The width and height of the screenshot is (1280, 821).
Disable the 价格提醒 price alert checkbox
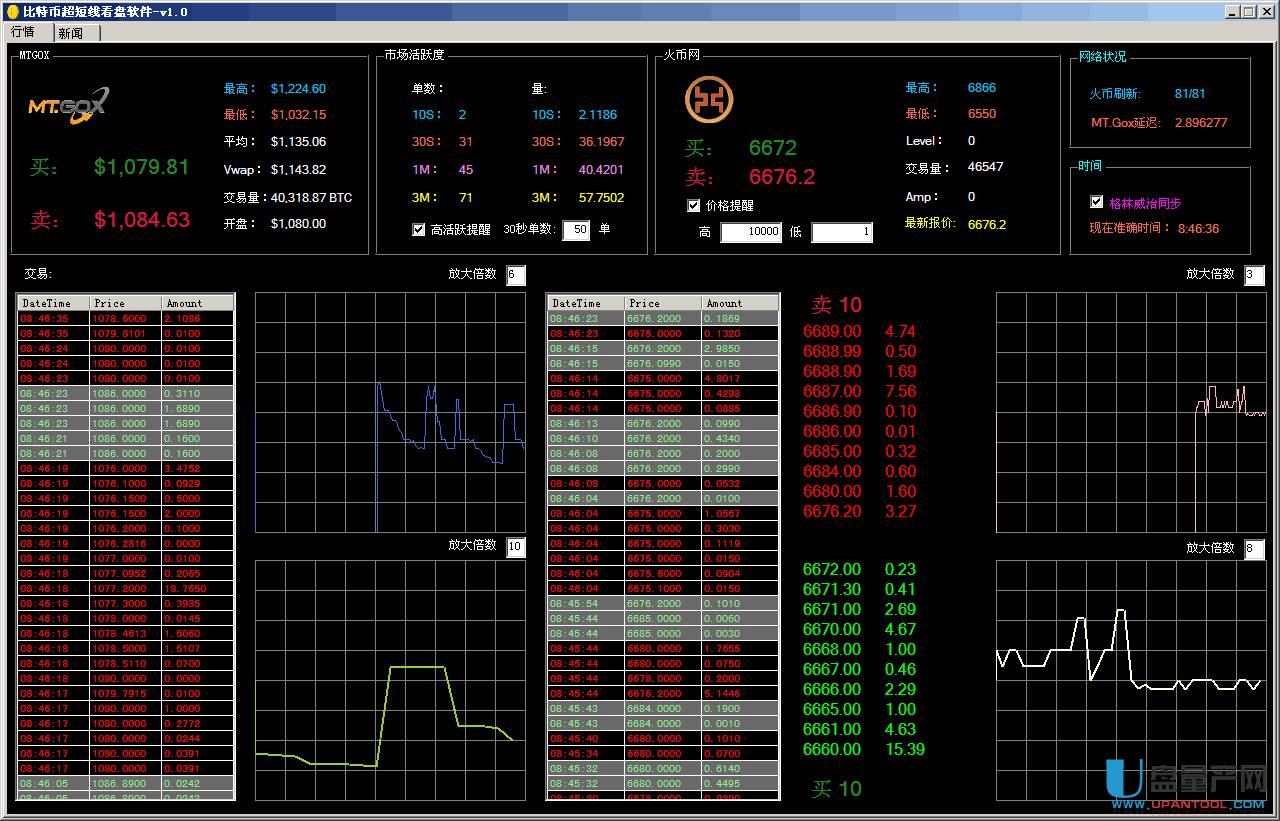[694, 206]
